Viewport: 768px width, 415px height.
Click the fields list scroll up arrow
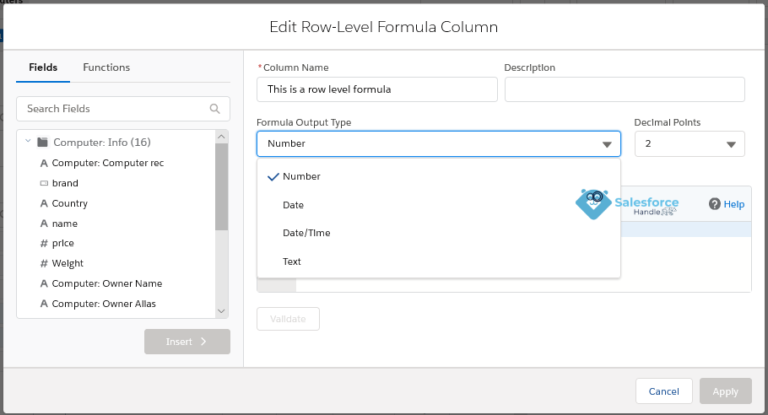pyautogui.click(x=221, y=137)
